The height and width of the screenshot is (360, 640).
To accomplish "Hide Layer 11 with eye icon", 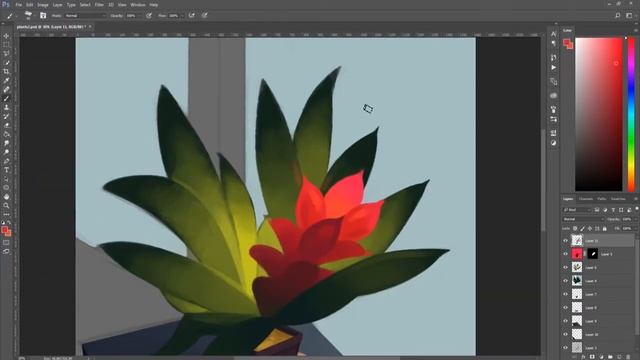I will [x=566, y=241].
